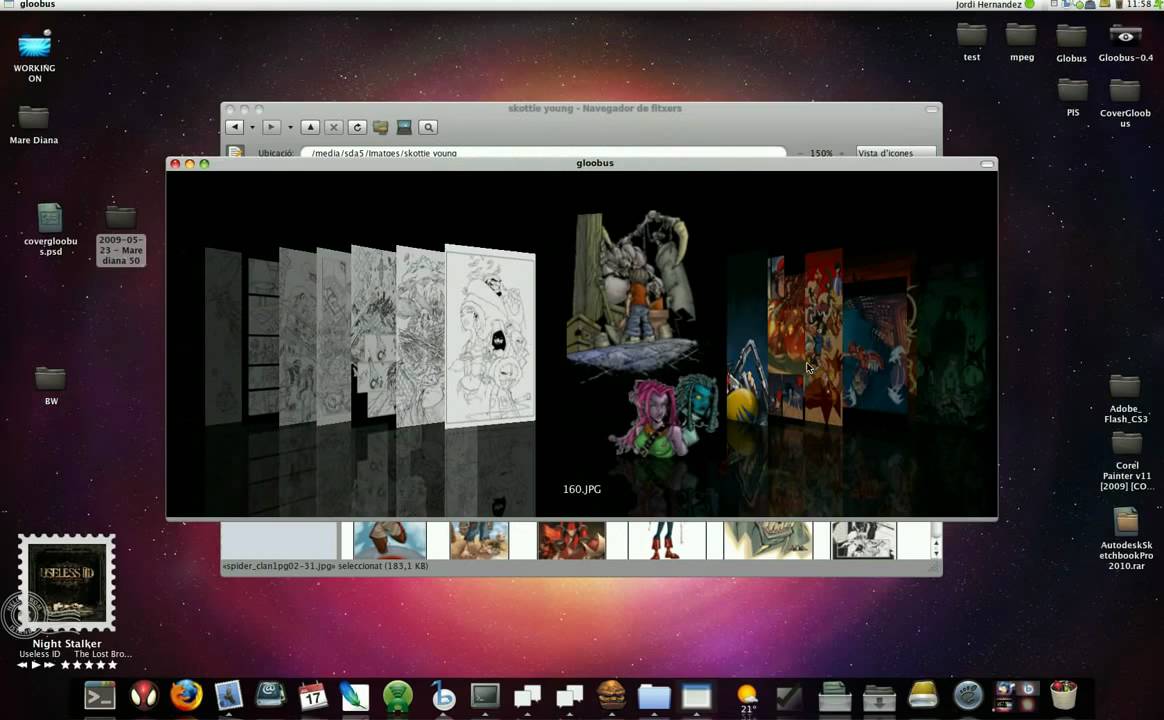Screen dimensions: 1164x720
Task: Open the trash can in the dock
Action: [1064, 696]
